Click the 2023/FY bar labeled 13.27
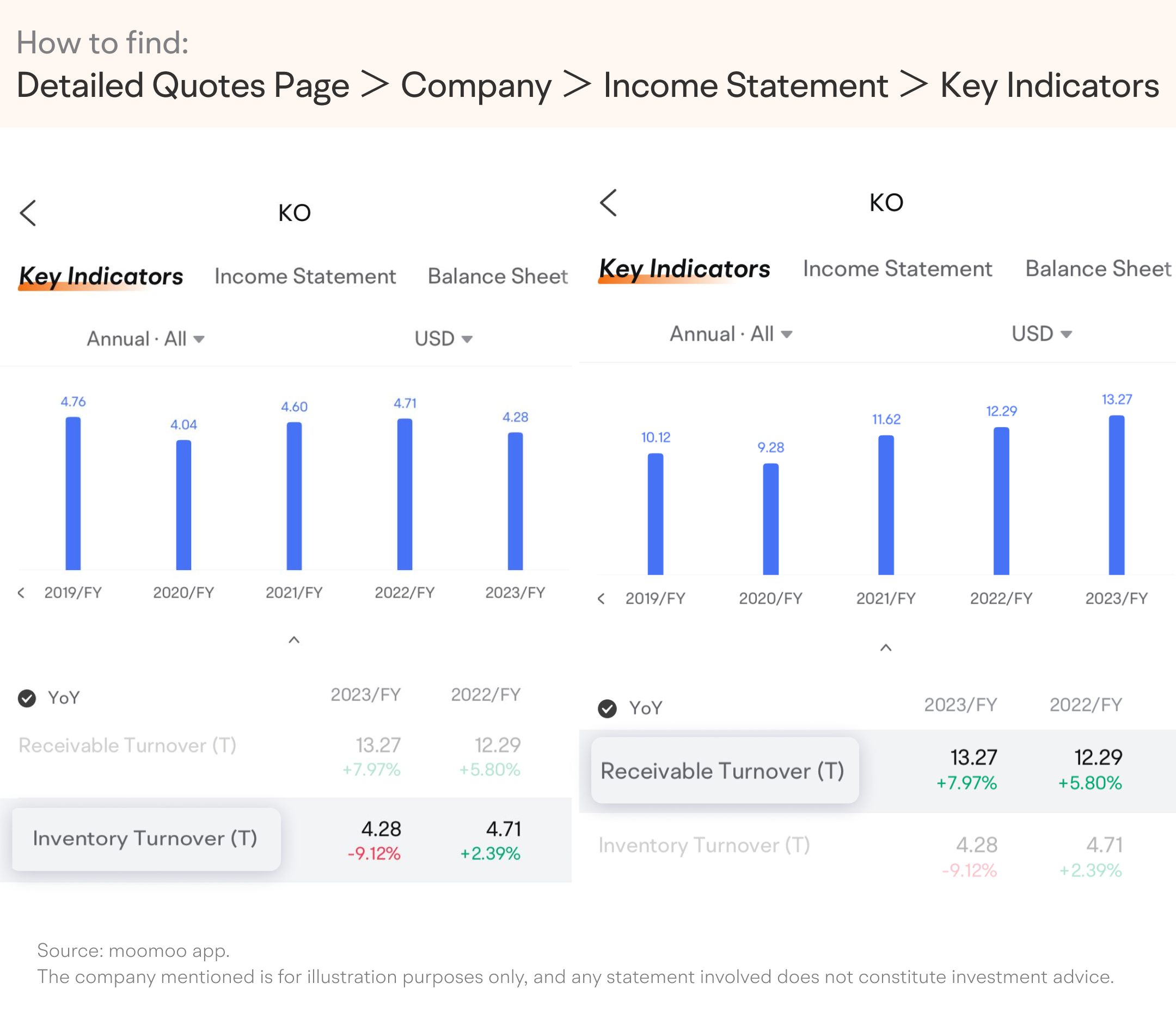Image resolution: width=1176 pixels, height=1020 pixels. (x=1116, y=494)
